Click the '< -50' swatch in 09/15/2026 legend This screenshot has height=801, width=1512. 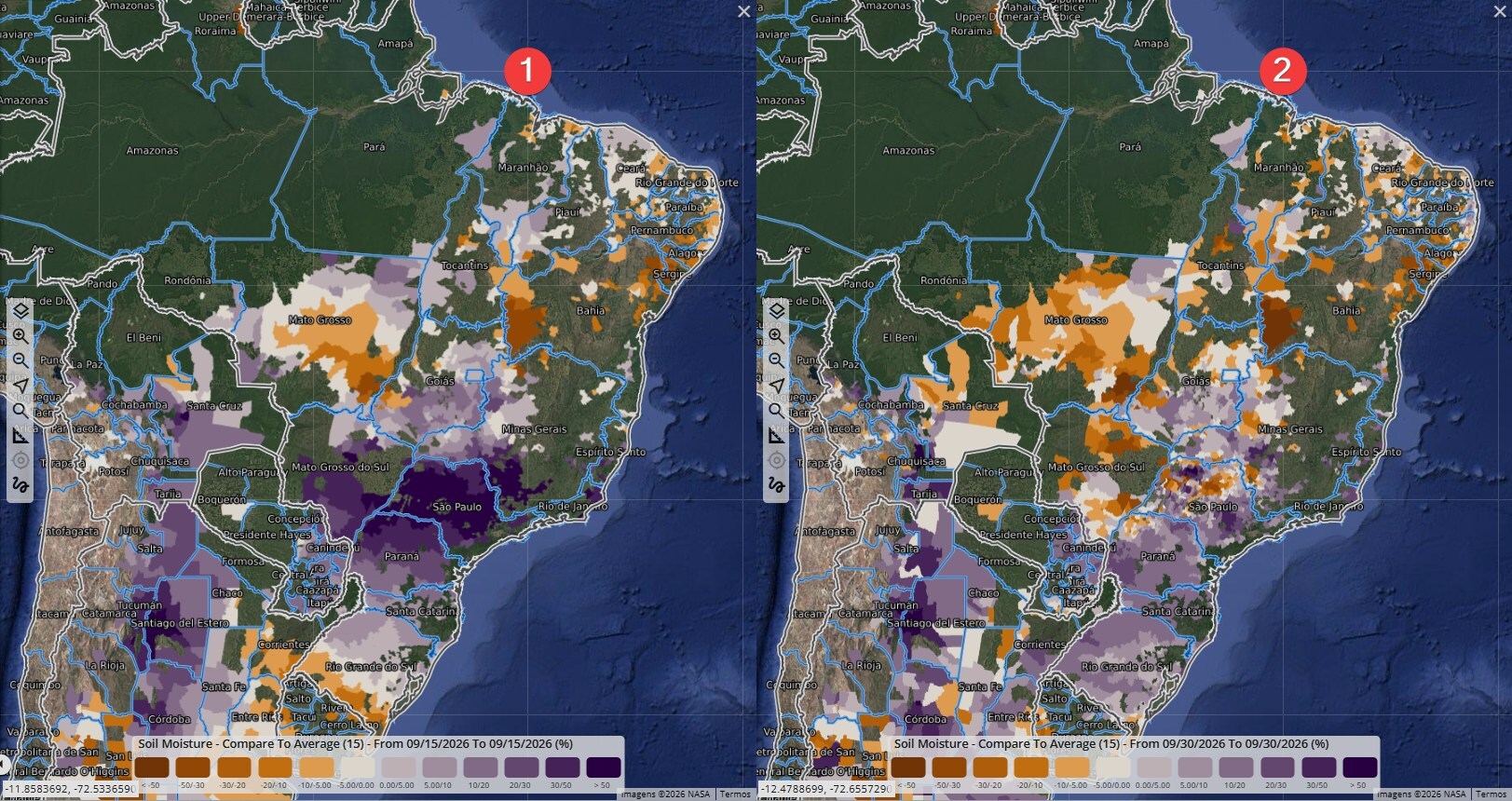point(152,767)
